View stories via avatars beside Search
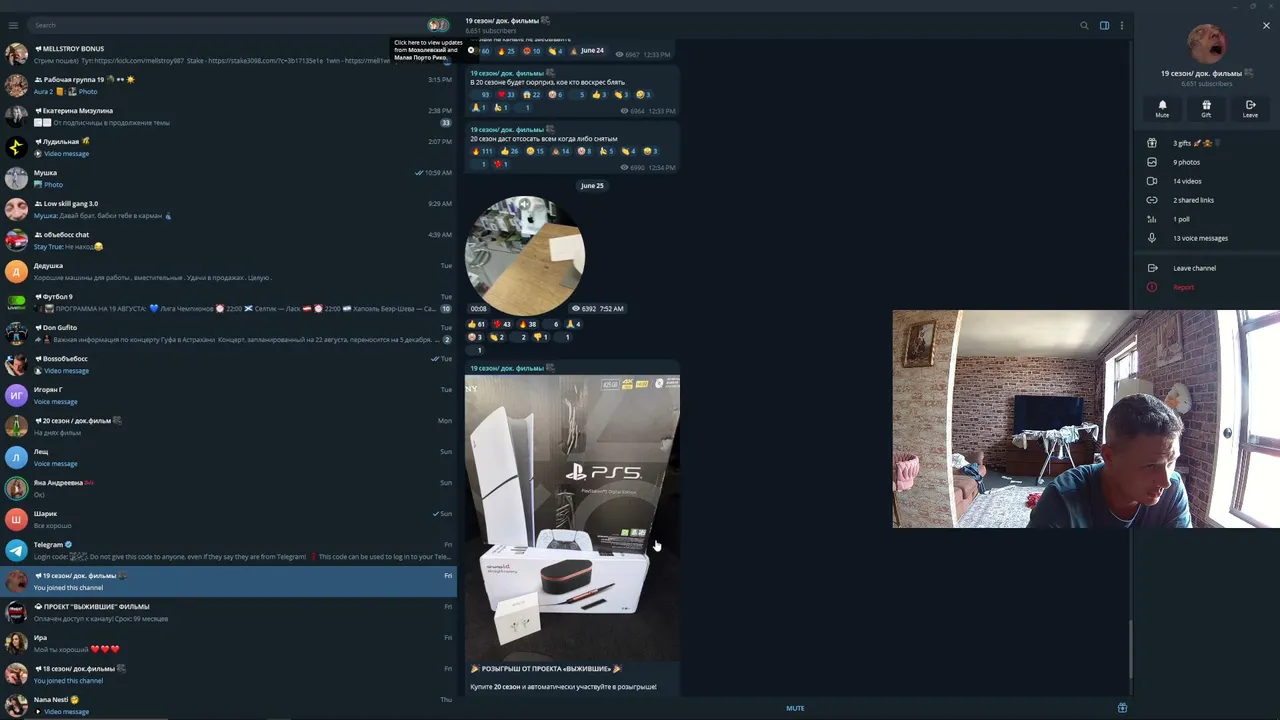This screenshot has width=1280, height=720. pyautogui.click(x=438, y=25)
